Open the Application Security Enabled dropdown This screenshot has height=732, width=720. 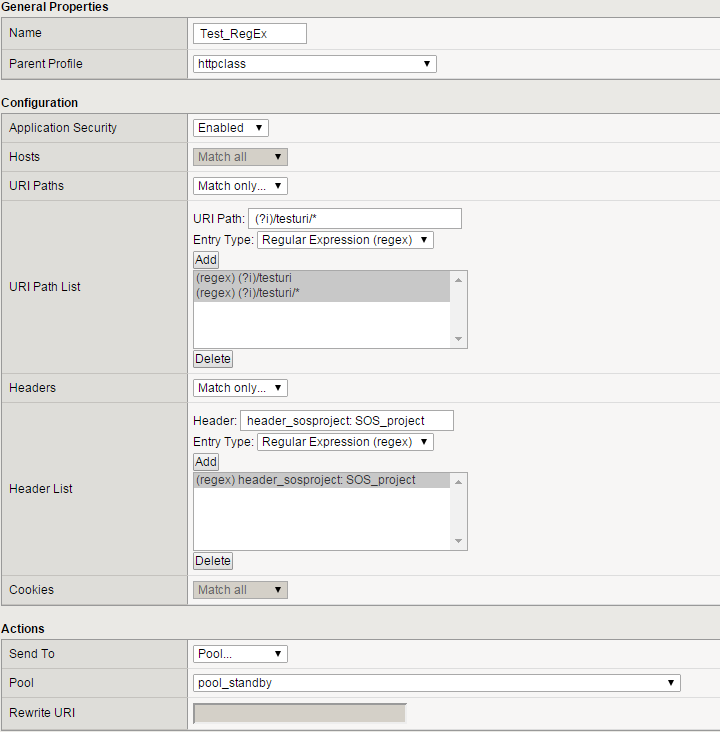[230, 128]
